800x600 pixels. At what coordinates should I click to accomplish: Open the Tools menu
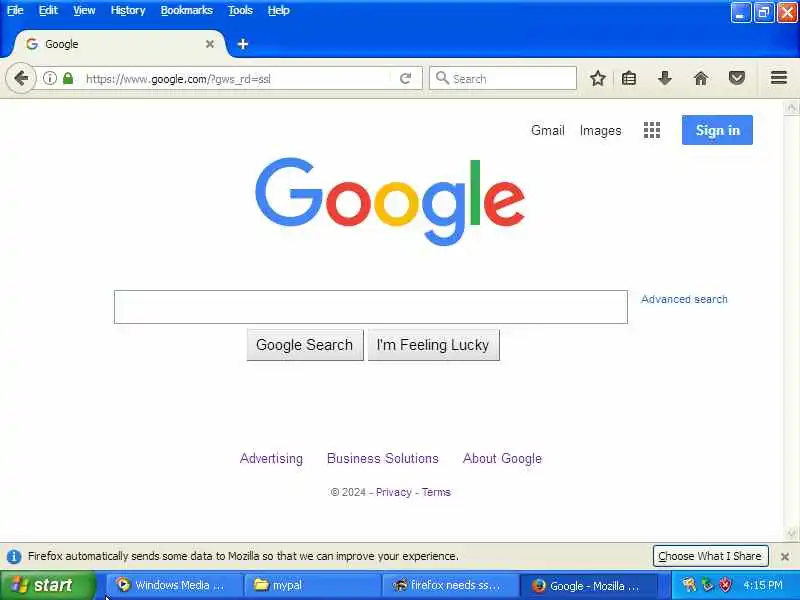(x=240, y=10)
